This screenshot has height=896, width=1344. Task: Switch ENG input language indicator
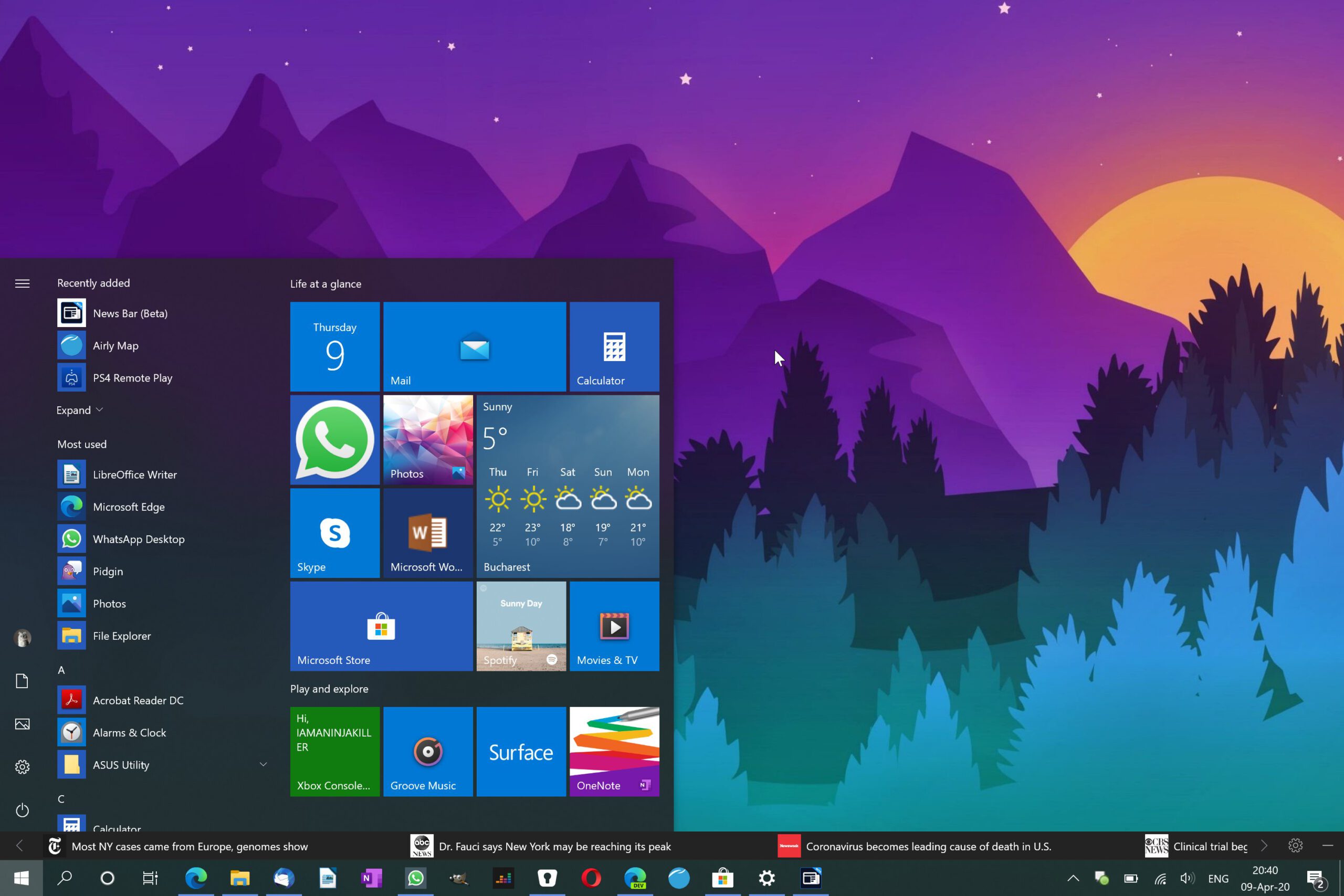[1219, 878]
